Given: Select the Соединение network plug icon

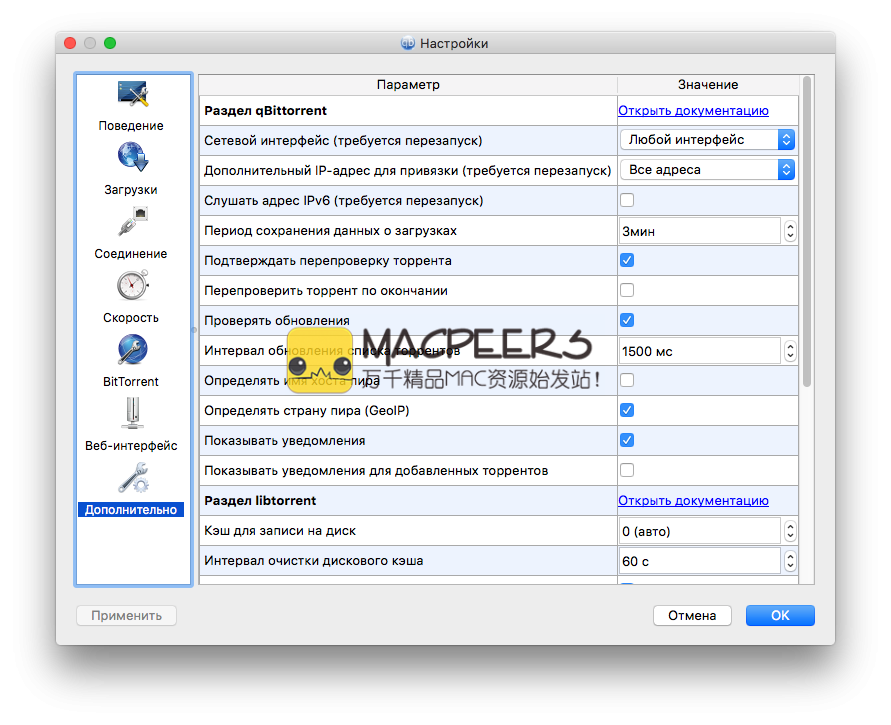Looking at the screenshot, I should pos(133,221).
